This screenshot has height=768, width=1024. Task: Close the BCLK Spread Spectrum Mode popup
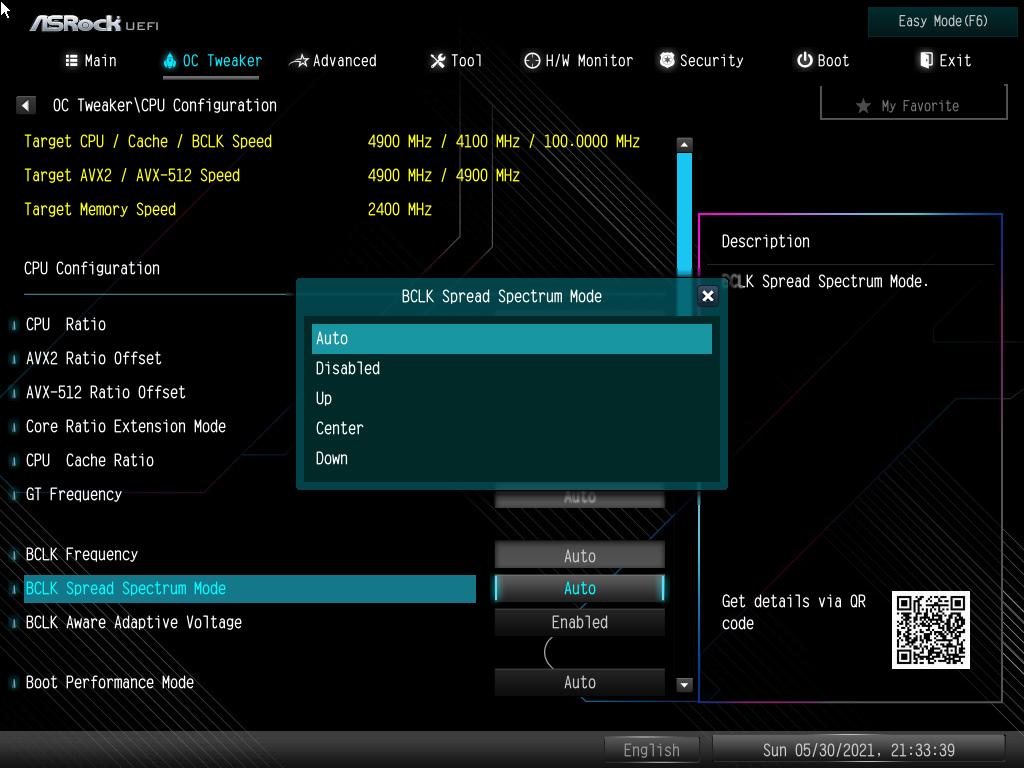pos(707,296)
